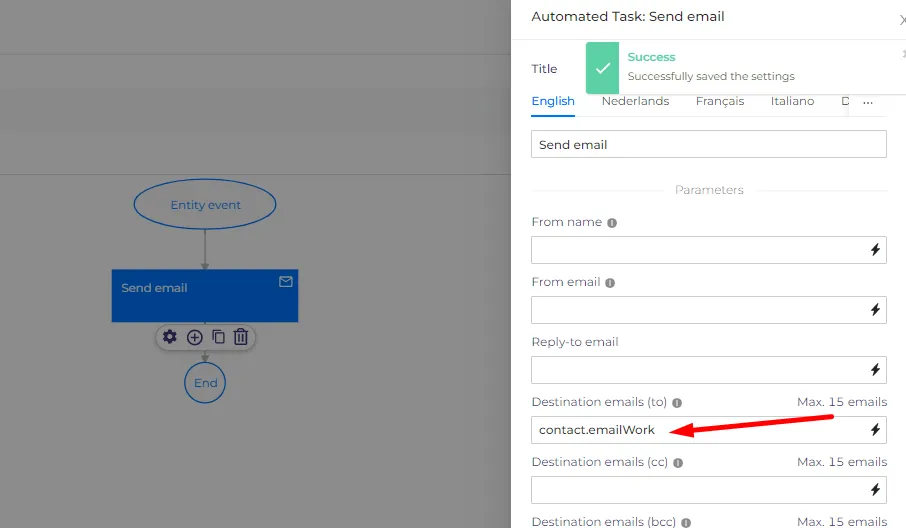Image resolution: width=906 pixels, height=528 pixels.
Task: Switch to the Nederlands language tab
Action: click(635, 101)
